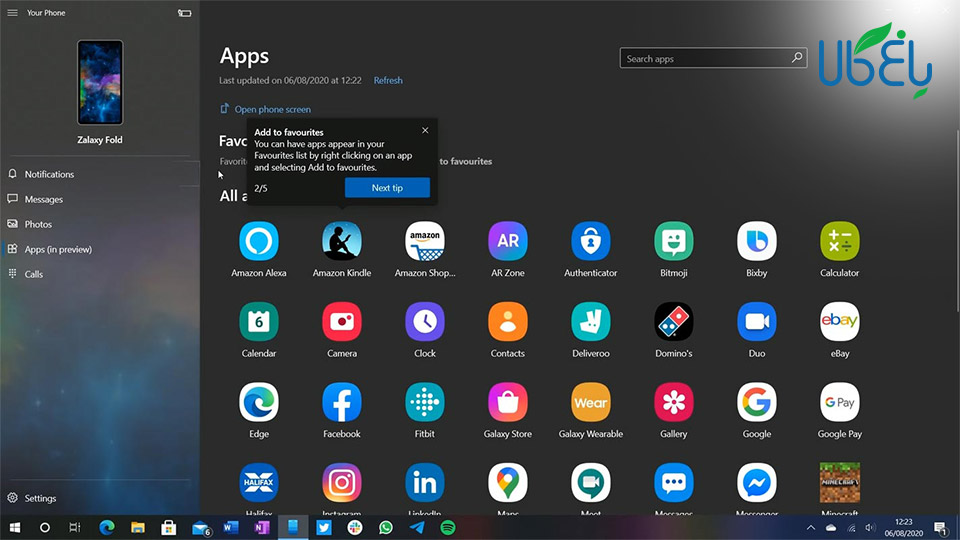The width and height of the screenshot is (960, 540).
Task: Launch the Galaxy Wearable app
Action: (x=591, y=402)
